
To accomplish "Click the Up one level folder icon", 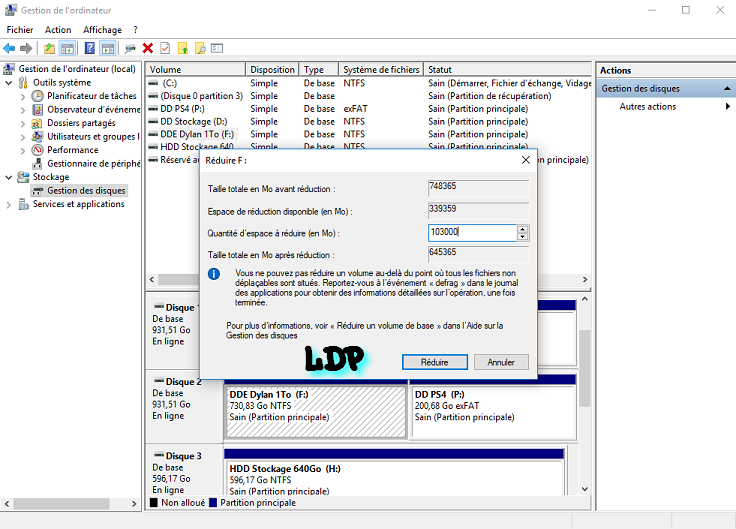I will (49, 48).
